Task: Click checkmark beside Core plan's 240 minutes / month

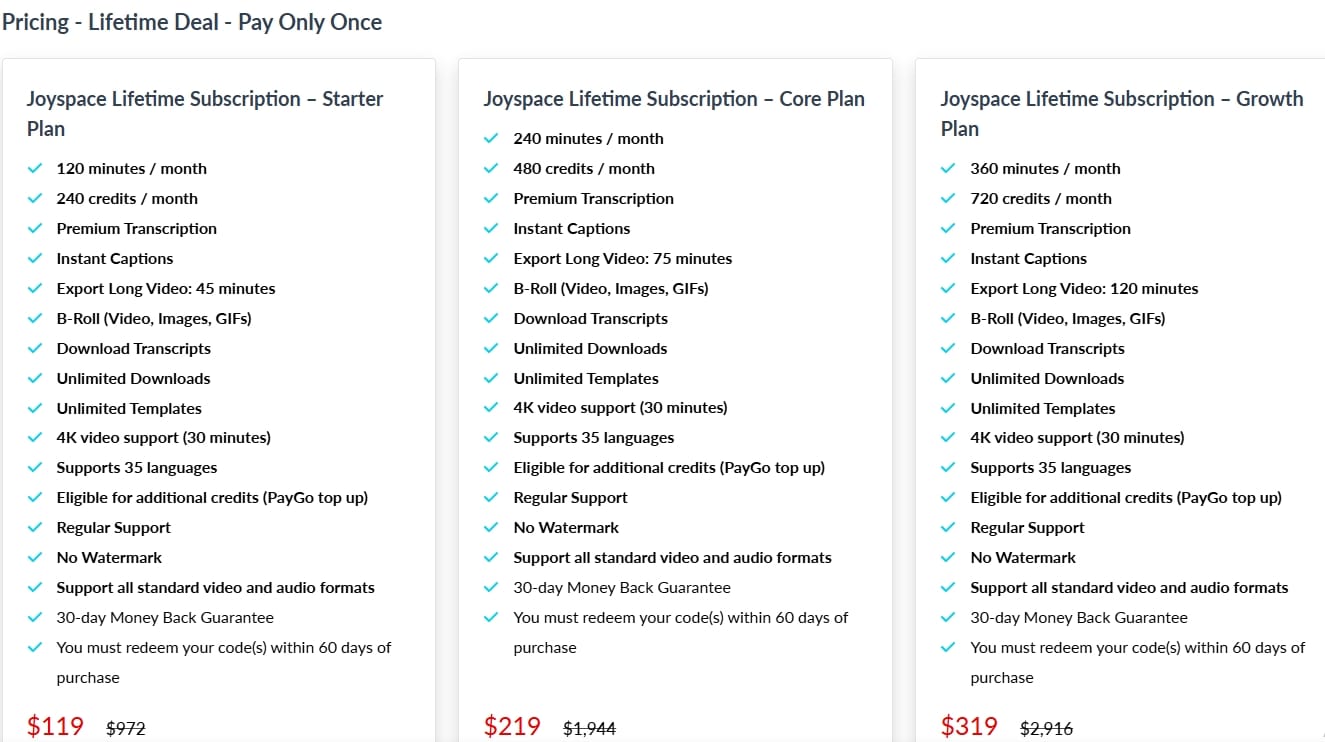Action: (x=491, y=139)
